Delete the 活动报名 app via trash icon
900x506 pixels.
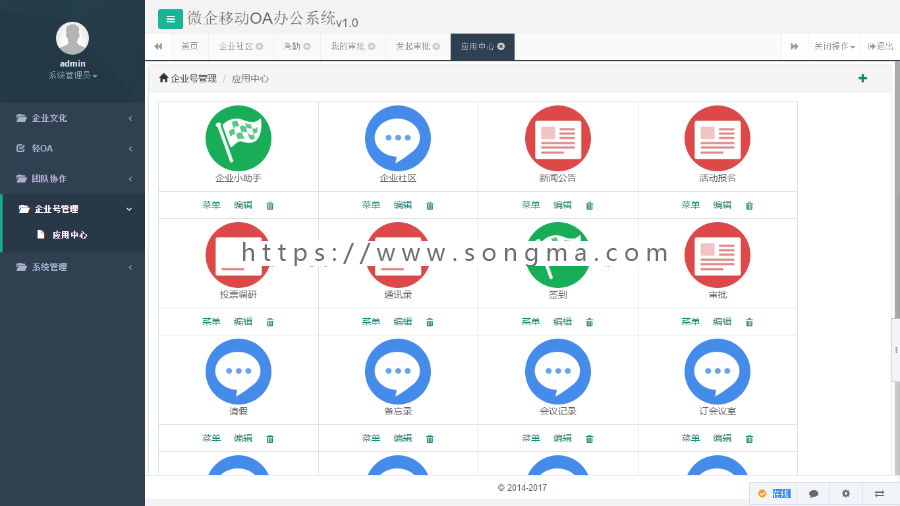pyautogui.click(x=749, y=205)
